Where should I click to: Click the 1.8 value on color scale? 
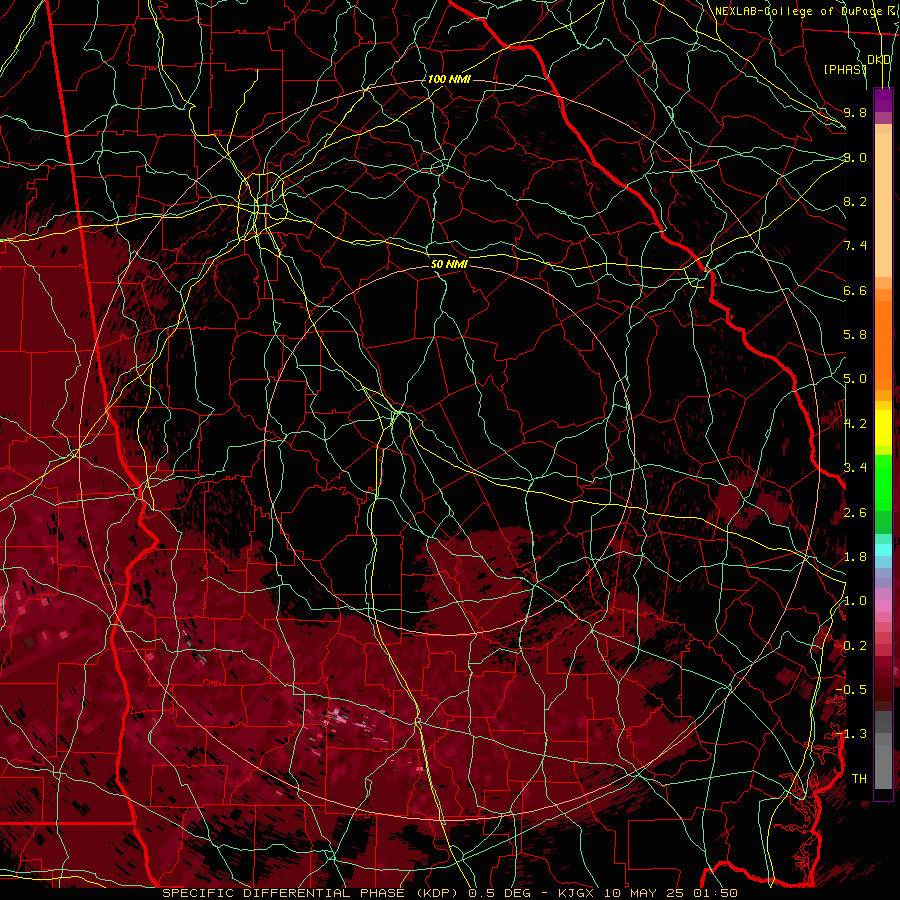855,557
